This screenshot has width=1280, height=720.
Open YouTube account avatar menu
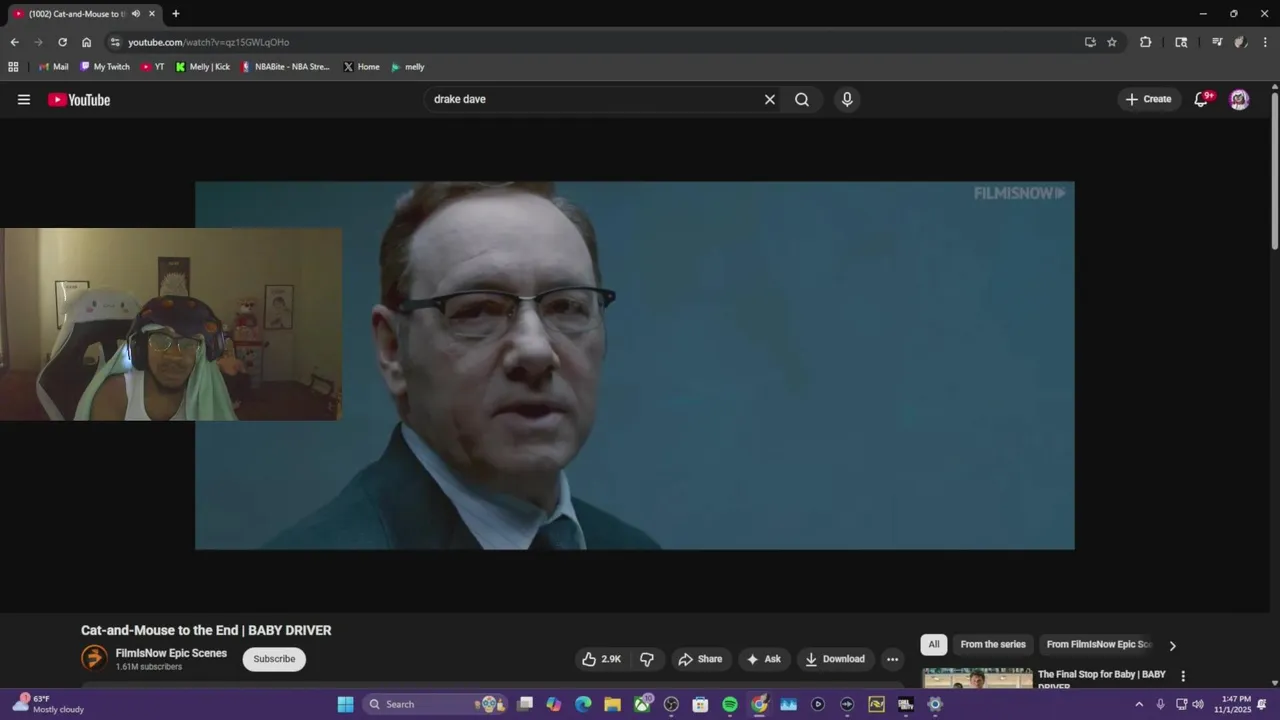coord(1239,99)
